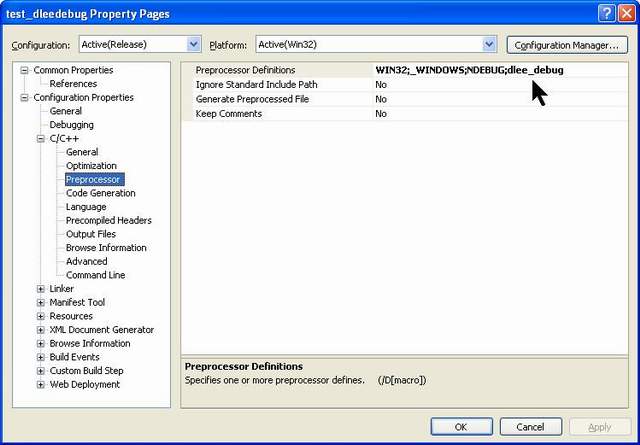Select Browse Information under C/C++
640x445 pixels.
click(106, 248)
